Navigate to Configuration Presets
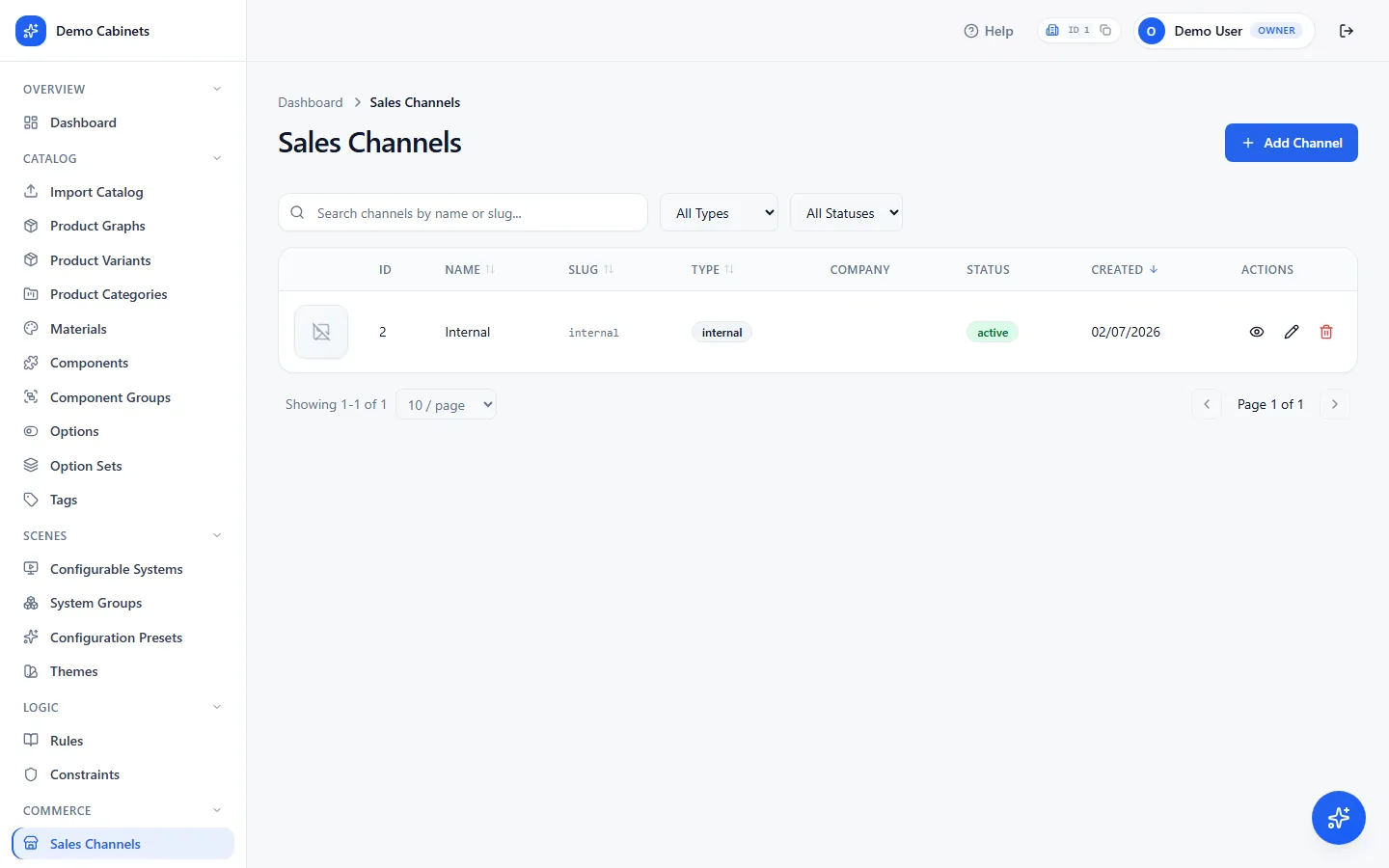This screenshot has width=1389, height=868. (123, 637)
